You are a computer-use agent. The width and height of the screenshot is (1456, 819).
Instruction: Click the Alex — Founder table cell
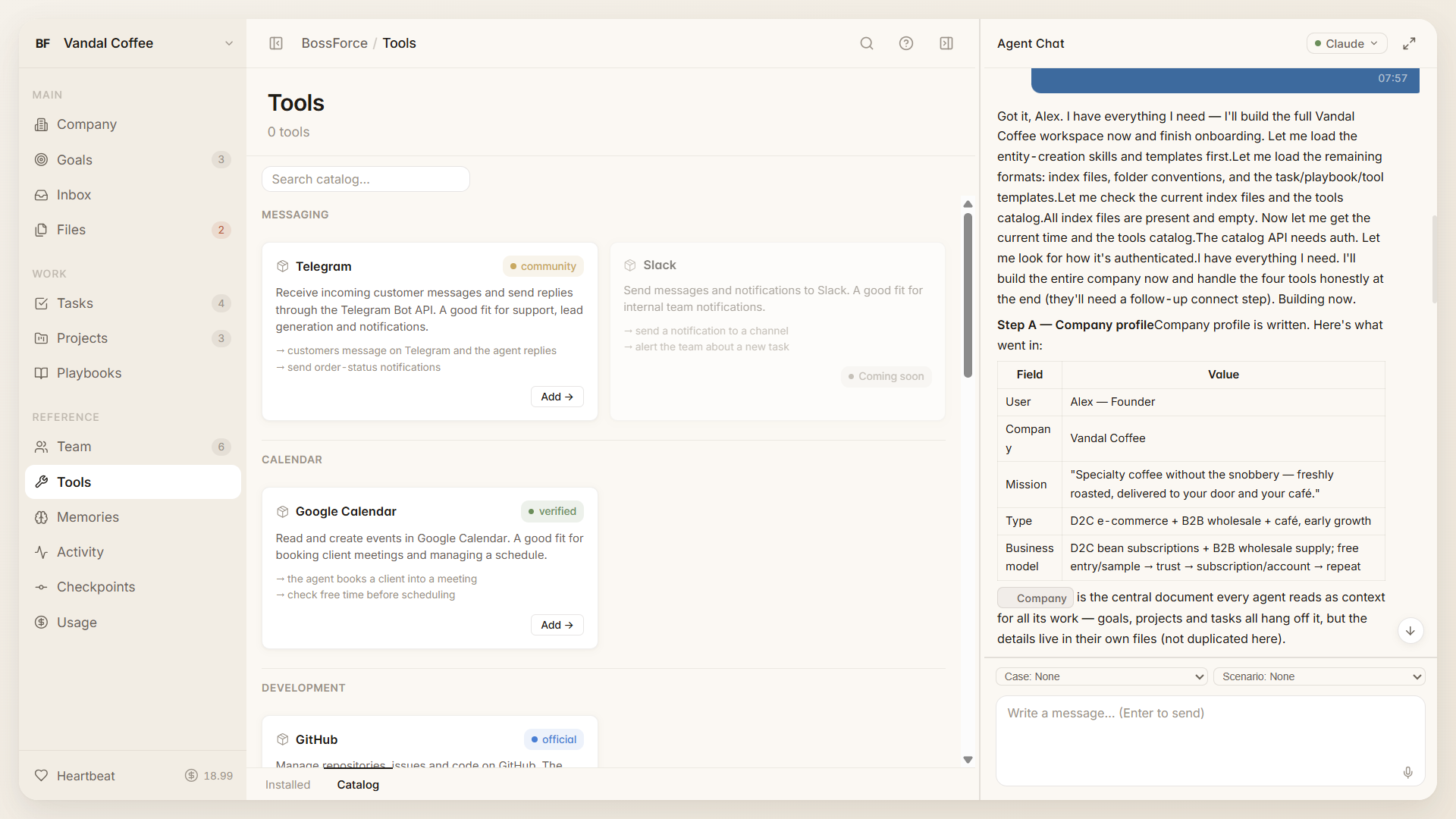pyautogui.click(x=1223, y=402)
